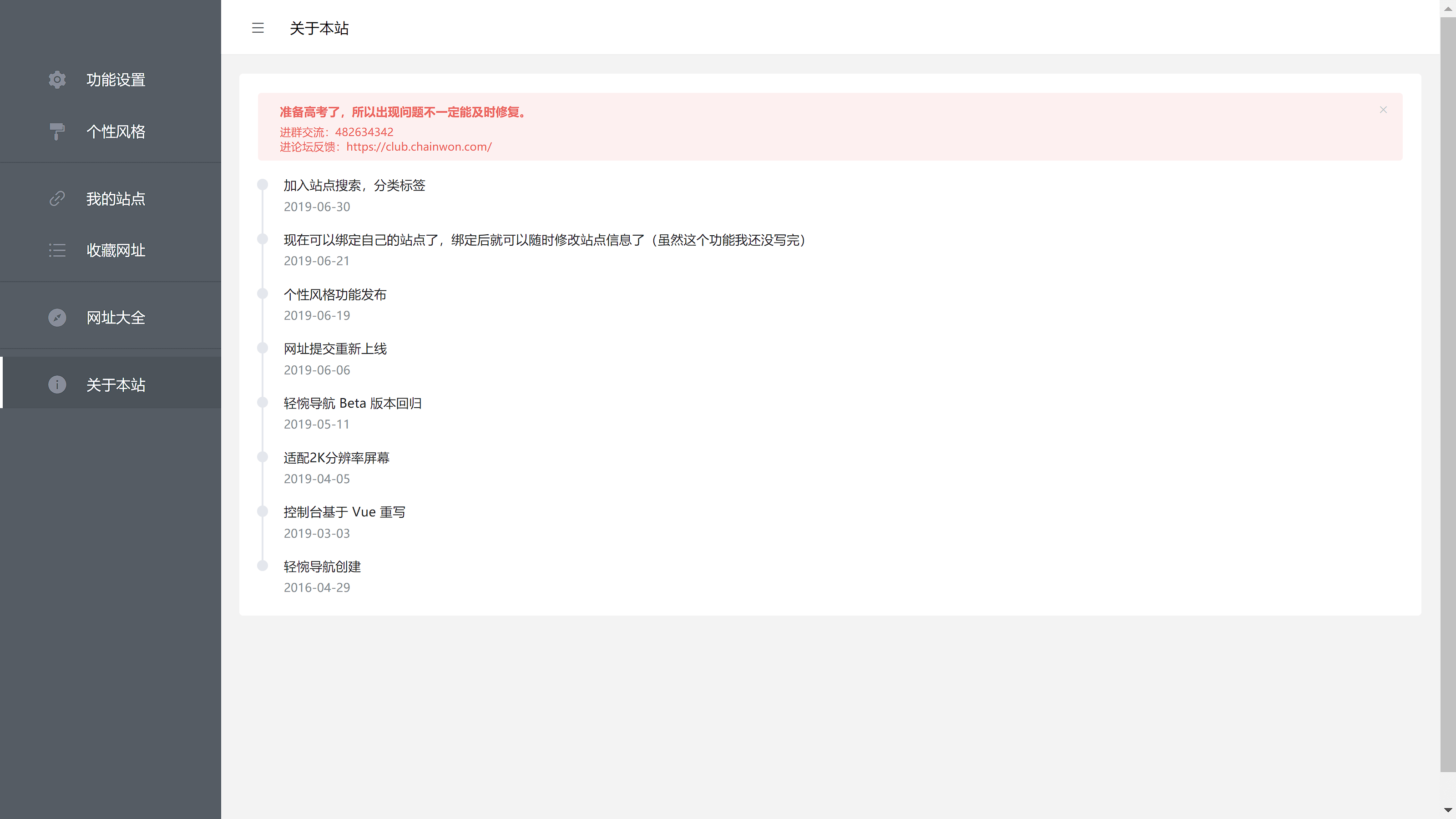Click the 轻惋导航 Beta 版本回归 timeline entry

(352, 403)
